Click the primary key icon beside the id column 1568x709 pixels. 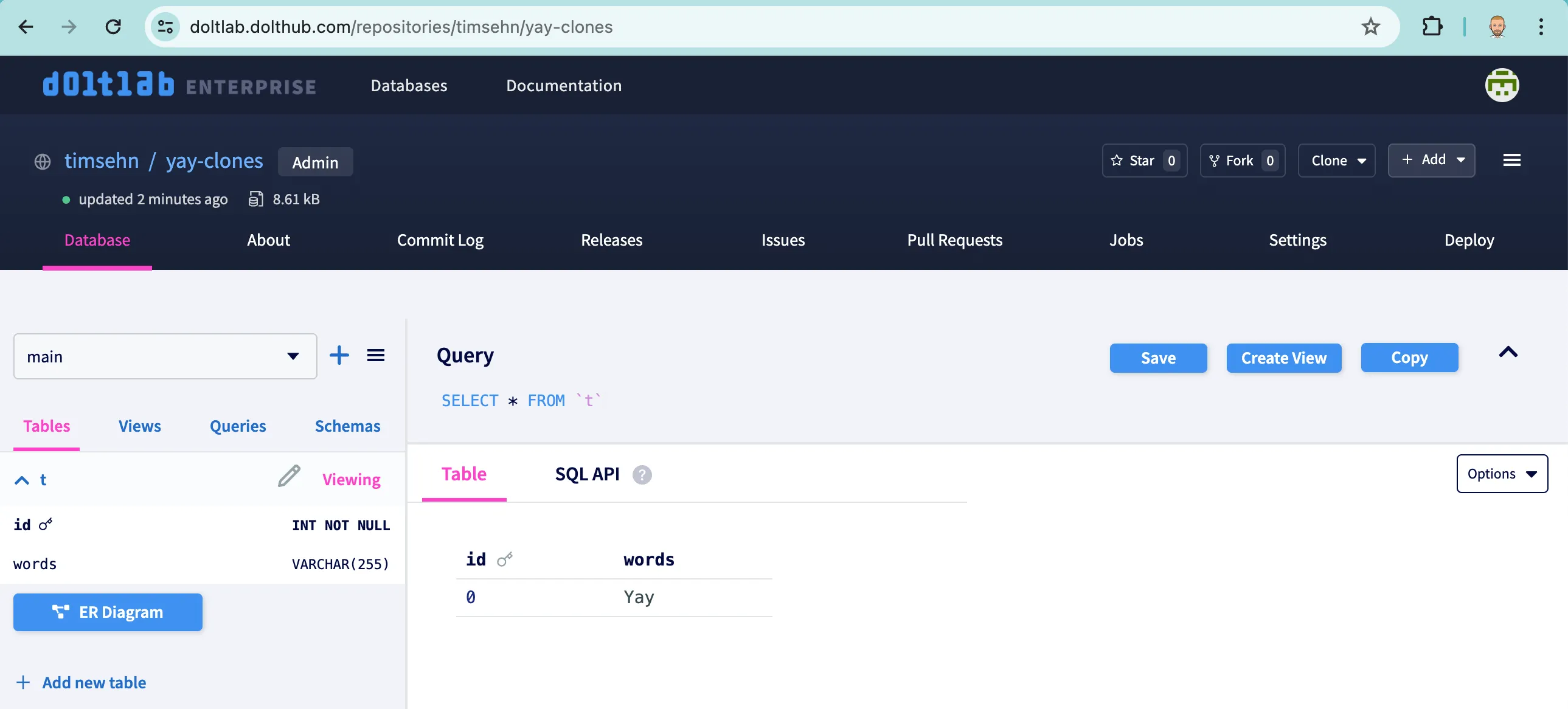(x=46, y=524)
